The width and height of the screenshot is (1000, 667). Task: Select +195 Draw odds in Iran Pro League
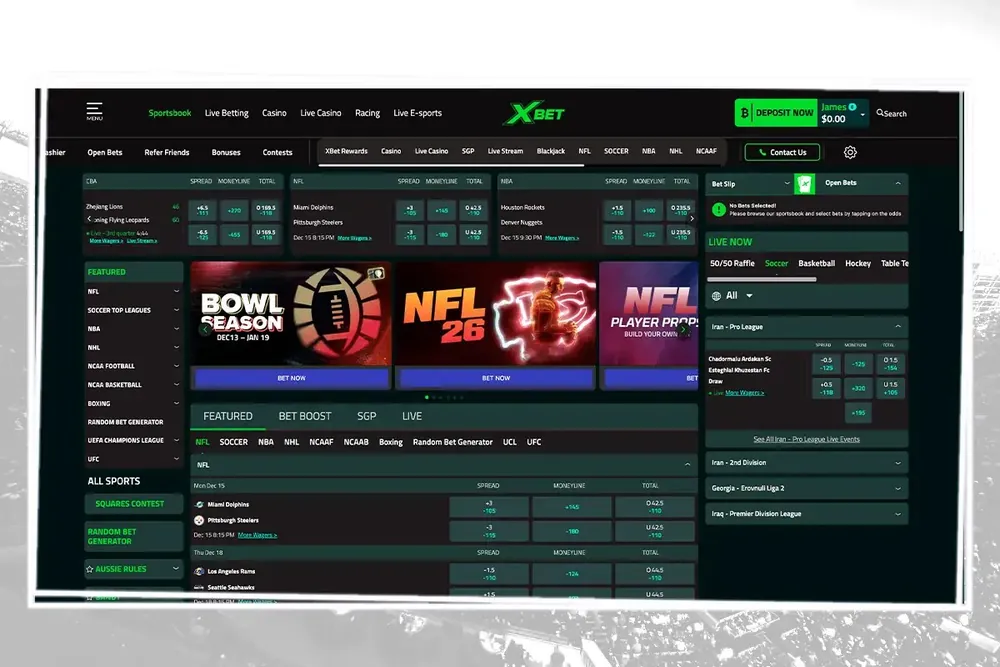858,413
